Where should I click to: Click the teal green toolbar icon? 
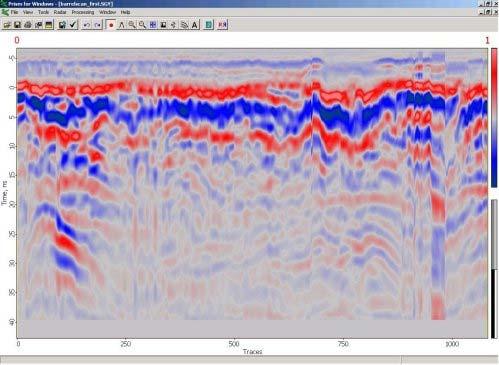click(209, 25)
